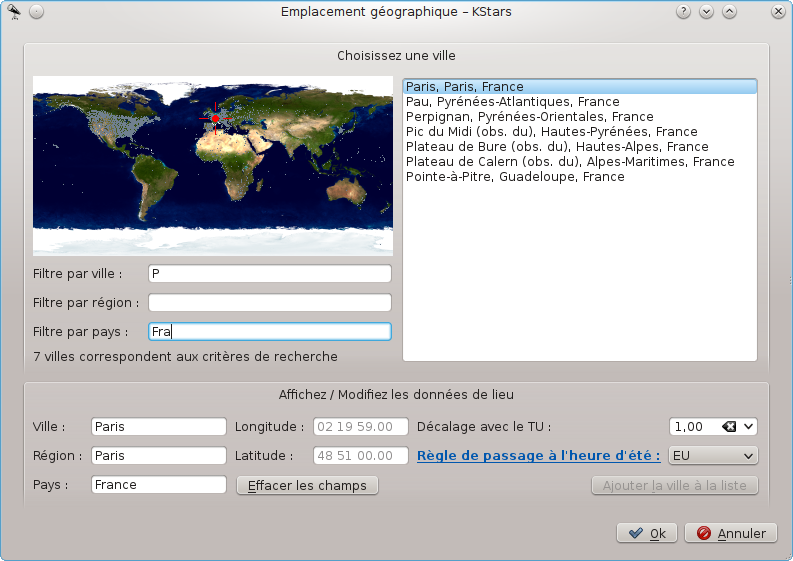Viewport: 793px width, 561px height.
Task: Select Plateau de Calern observatory entry
Action: click(570, 162)
